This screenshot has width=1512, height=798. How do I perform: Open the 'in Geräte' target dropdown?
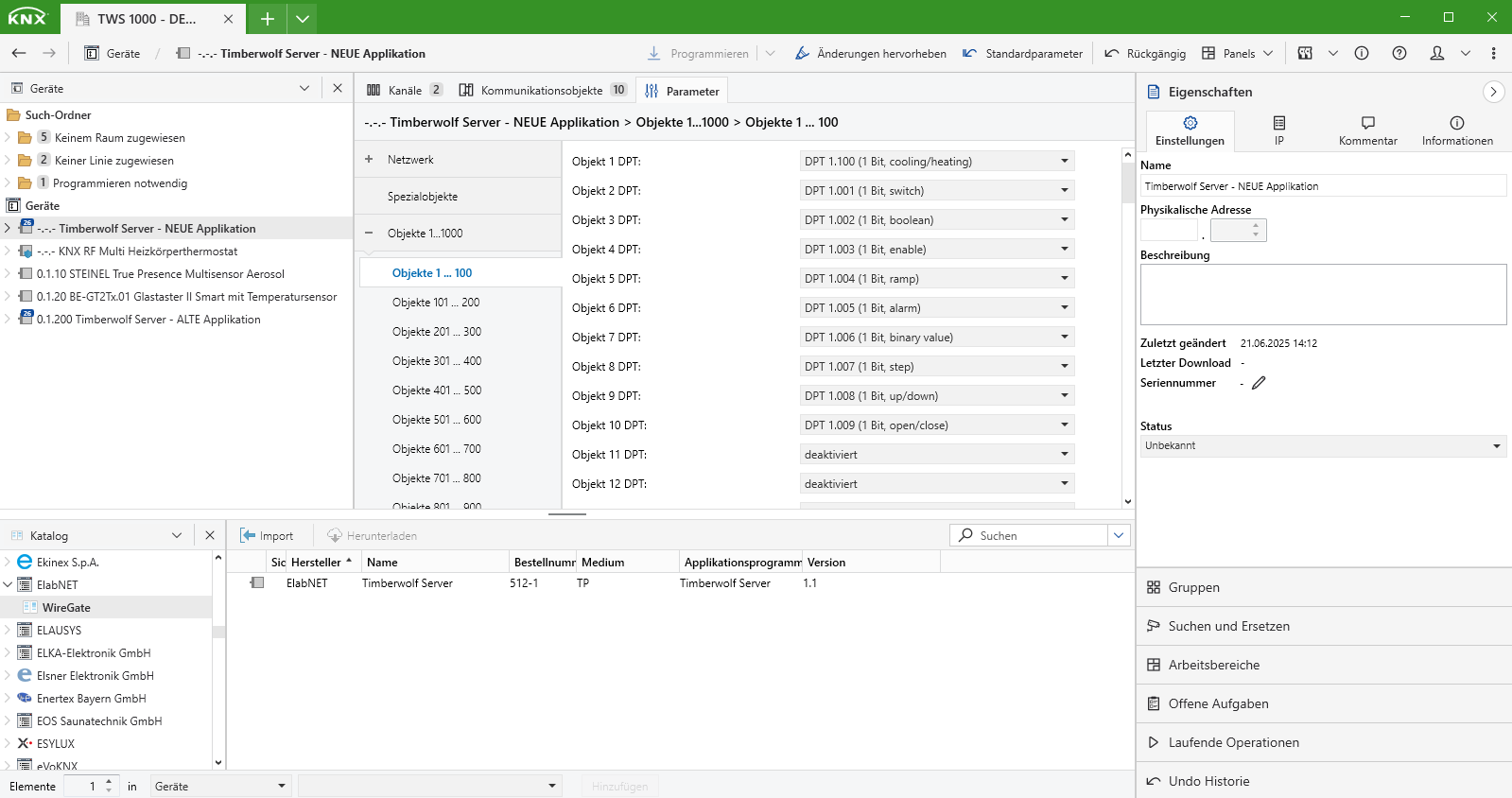point(220,787)
